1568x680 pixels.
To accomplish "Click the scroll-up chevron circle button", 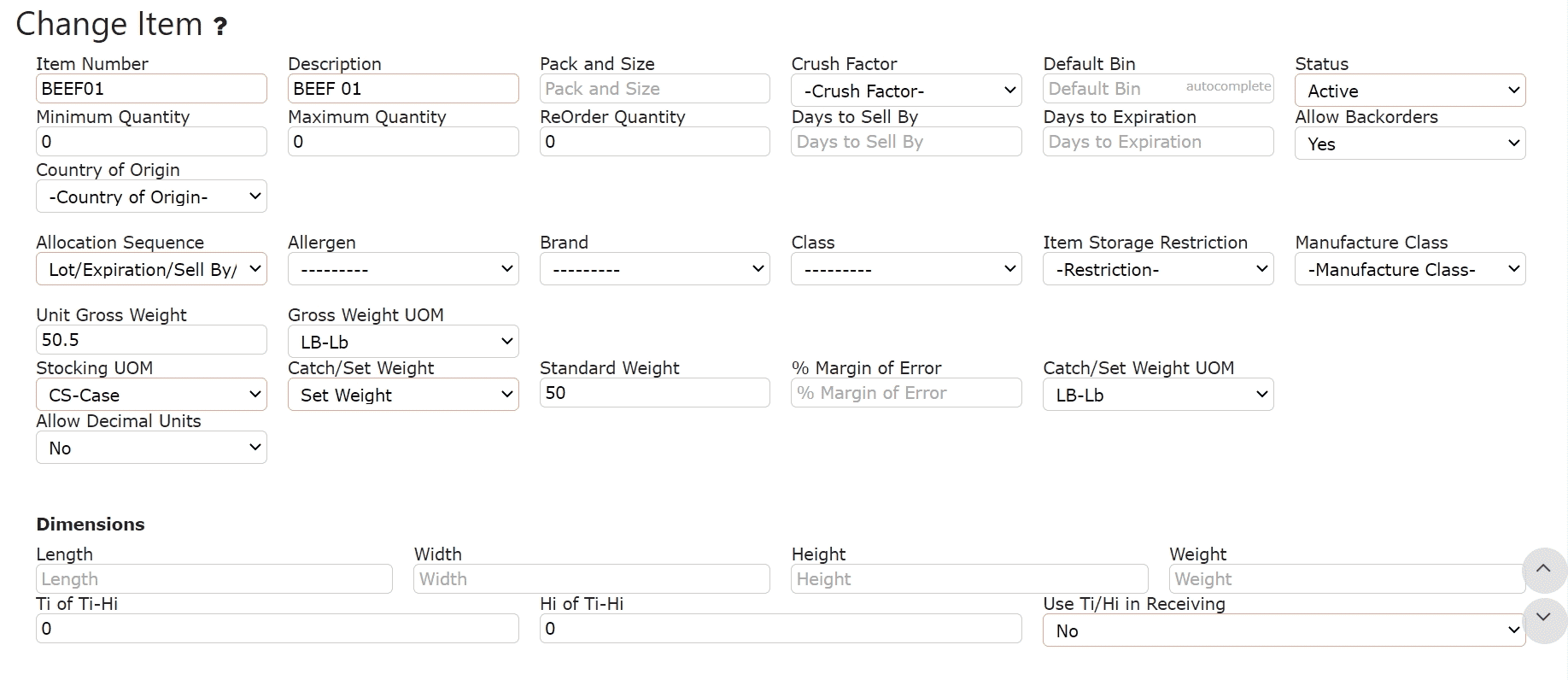I will point(1543,570).
